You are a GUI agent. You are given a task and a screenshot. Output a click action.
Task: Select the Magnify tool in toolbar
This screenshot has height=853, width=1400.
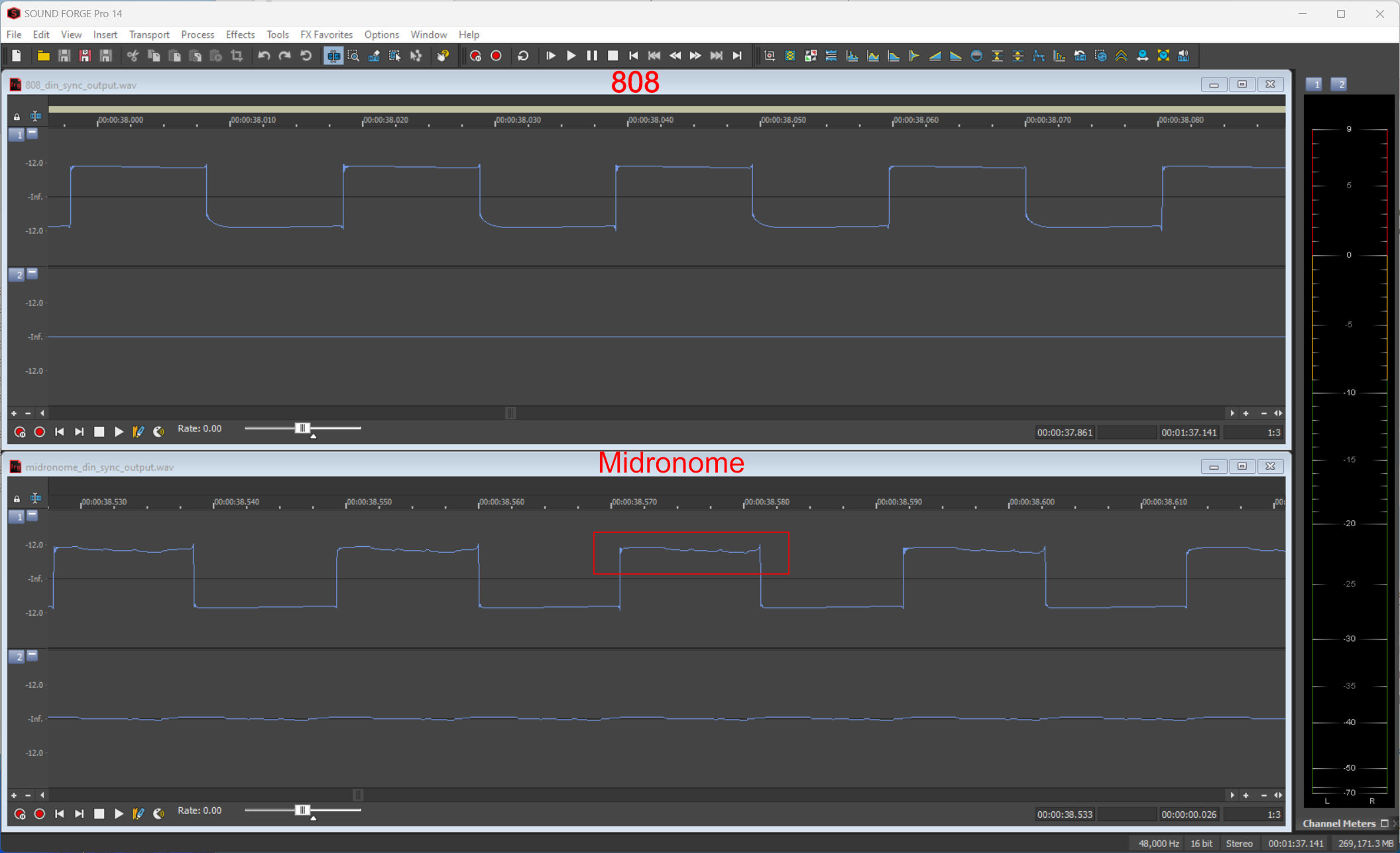click(353, 56)
